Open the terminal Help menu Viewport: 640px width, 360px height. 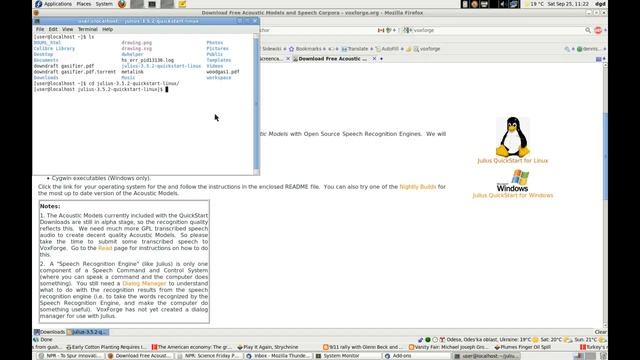(x=107, y=29)
